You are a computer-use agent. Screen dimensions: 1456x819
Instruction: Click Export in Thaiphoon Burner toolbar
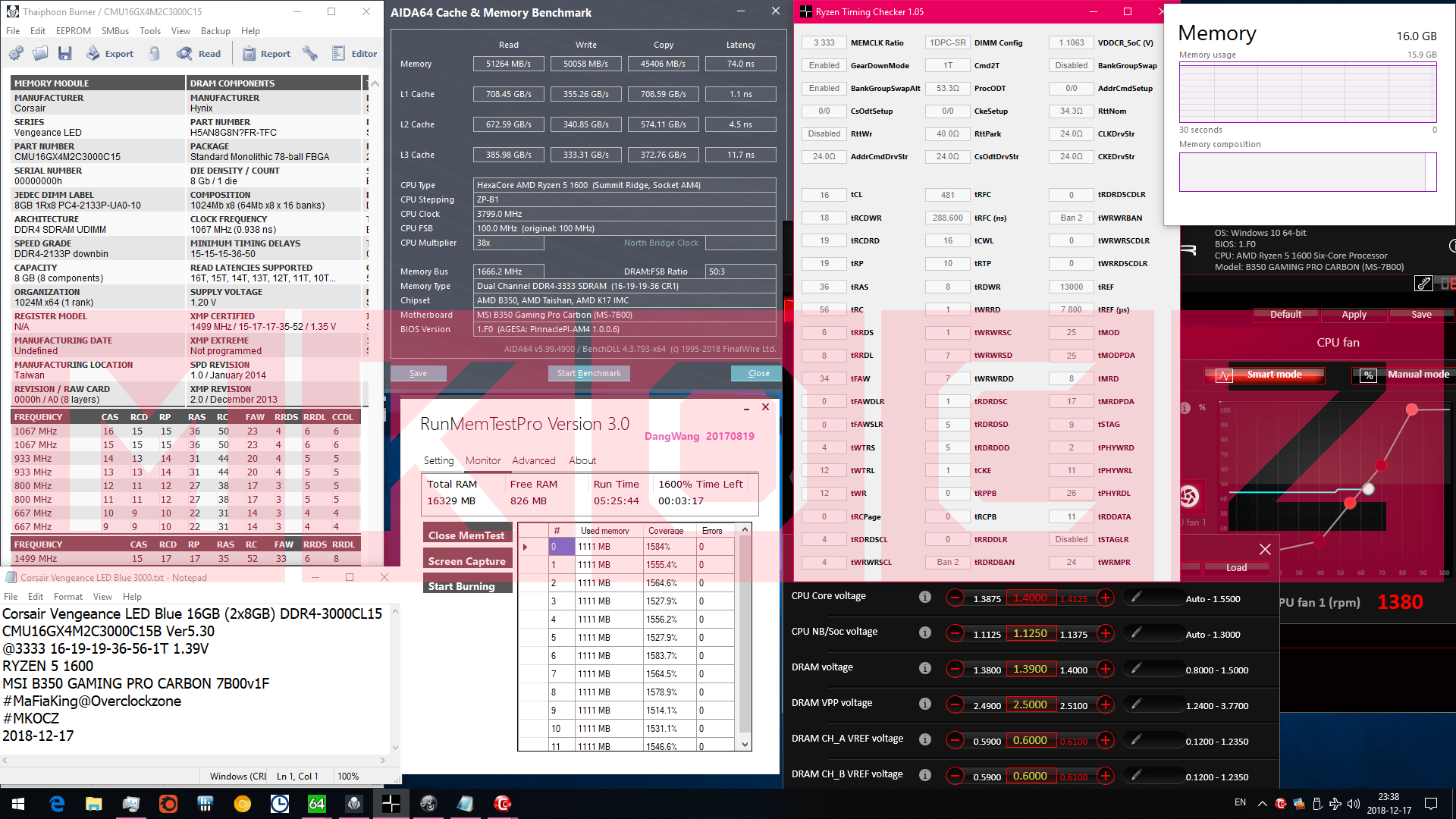110,54
